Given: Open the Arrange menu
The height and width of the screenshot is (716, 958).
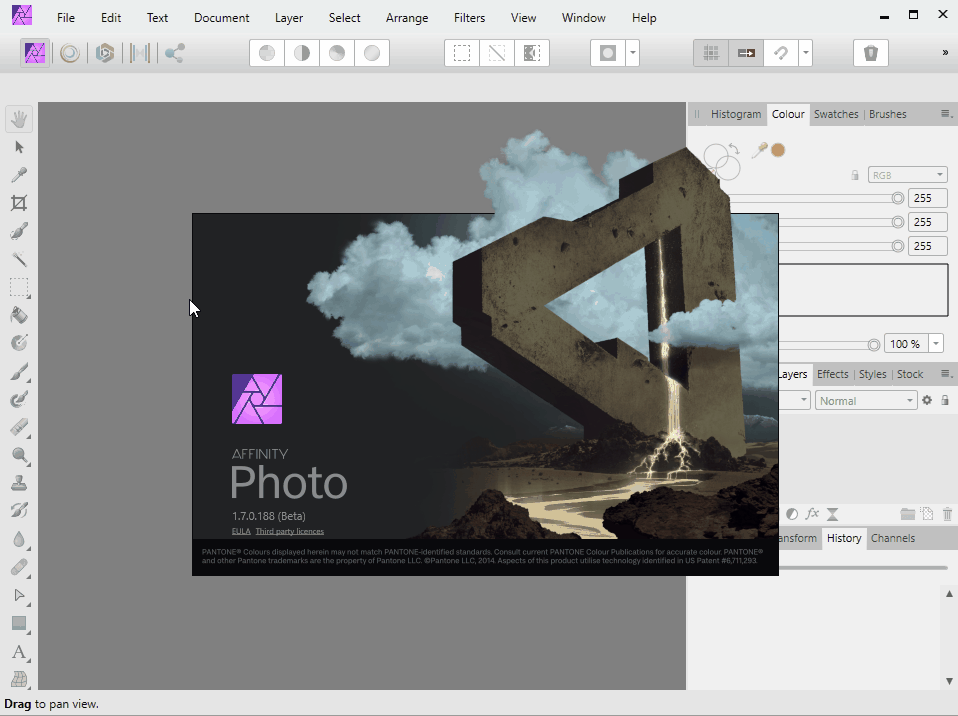Looking at the screenshot, I should click(406, 18).
